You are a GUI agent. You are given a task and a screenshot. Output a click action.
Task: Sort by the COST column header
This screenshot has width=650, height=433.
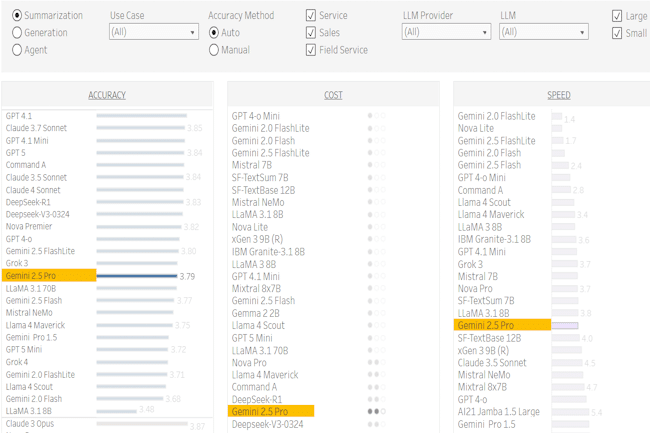tap(333, 95)
